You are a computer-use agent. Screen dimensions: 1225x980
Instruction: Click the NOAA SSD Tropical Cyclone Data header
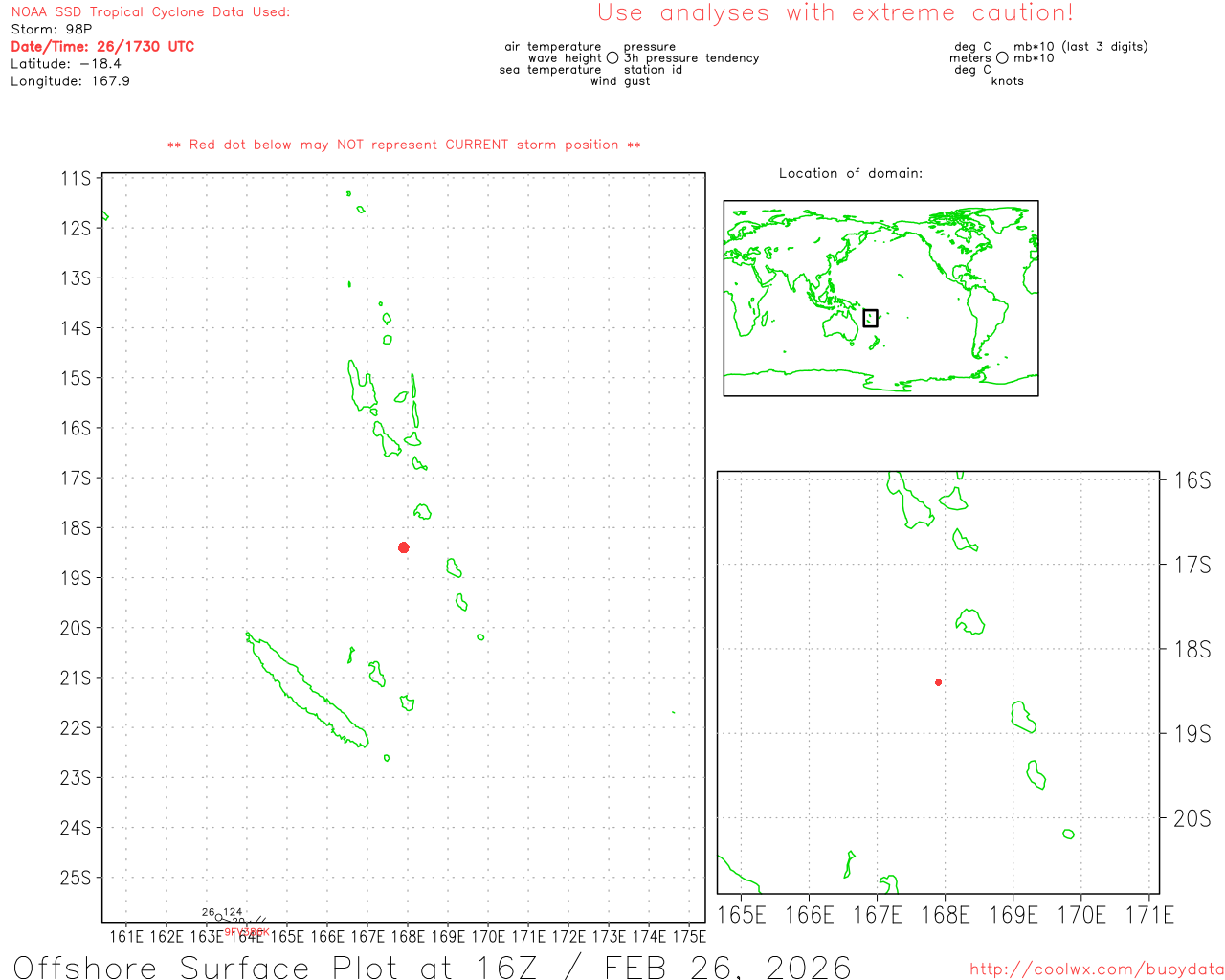point(150,12)
